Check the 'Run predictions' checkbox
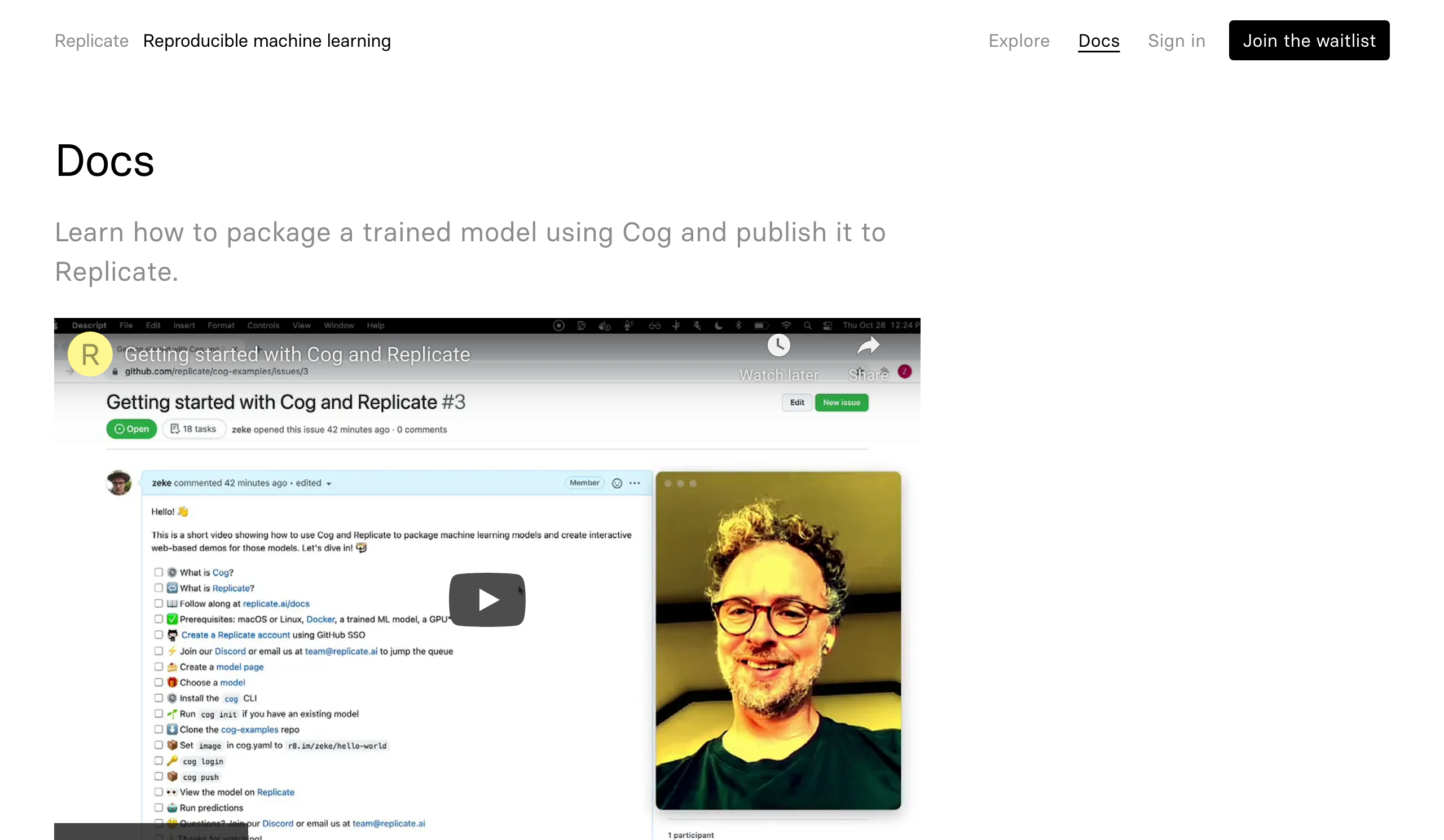This screenshot has height=840, width=1444. [x=158, y=808]
